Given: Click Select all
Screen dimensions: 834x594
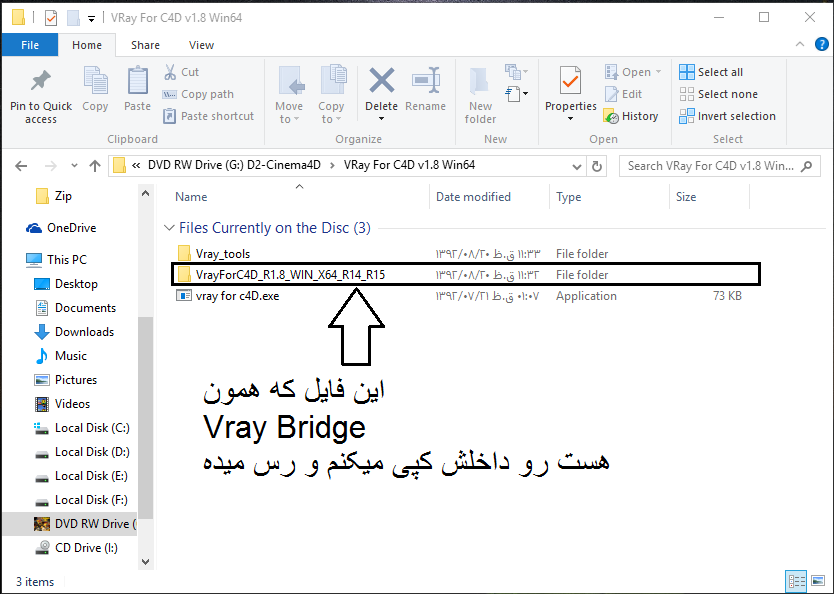Looking at the screenshot, I should pos(711,72).
